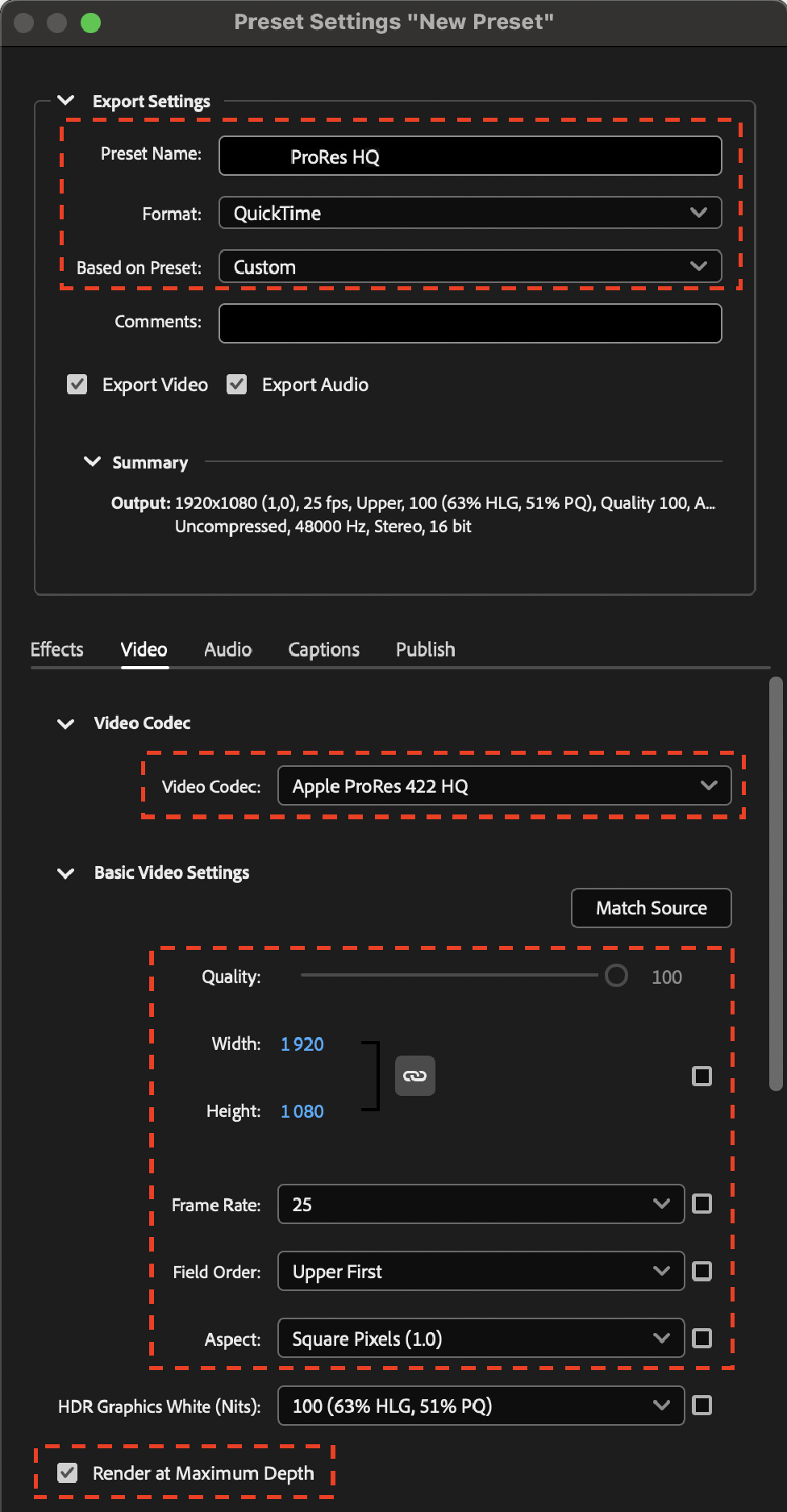Open the Field Order dropdown

point(481,1272)
